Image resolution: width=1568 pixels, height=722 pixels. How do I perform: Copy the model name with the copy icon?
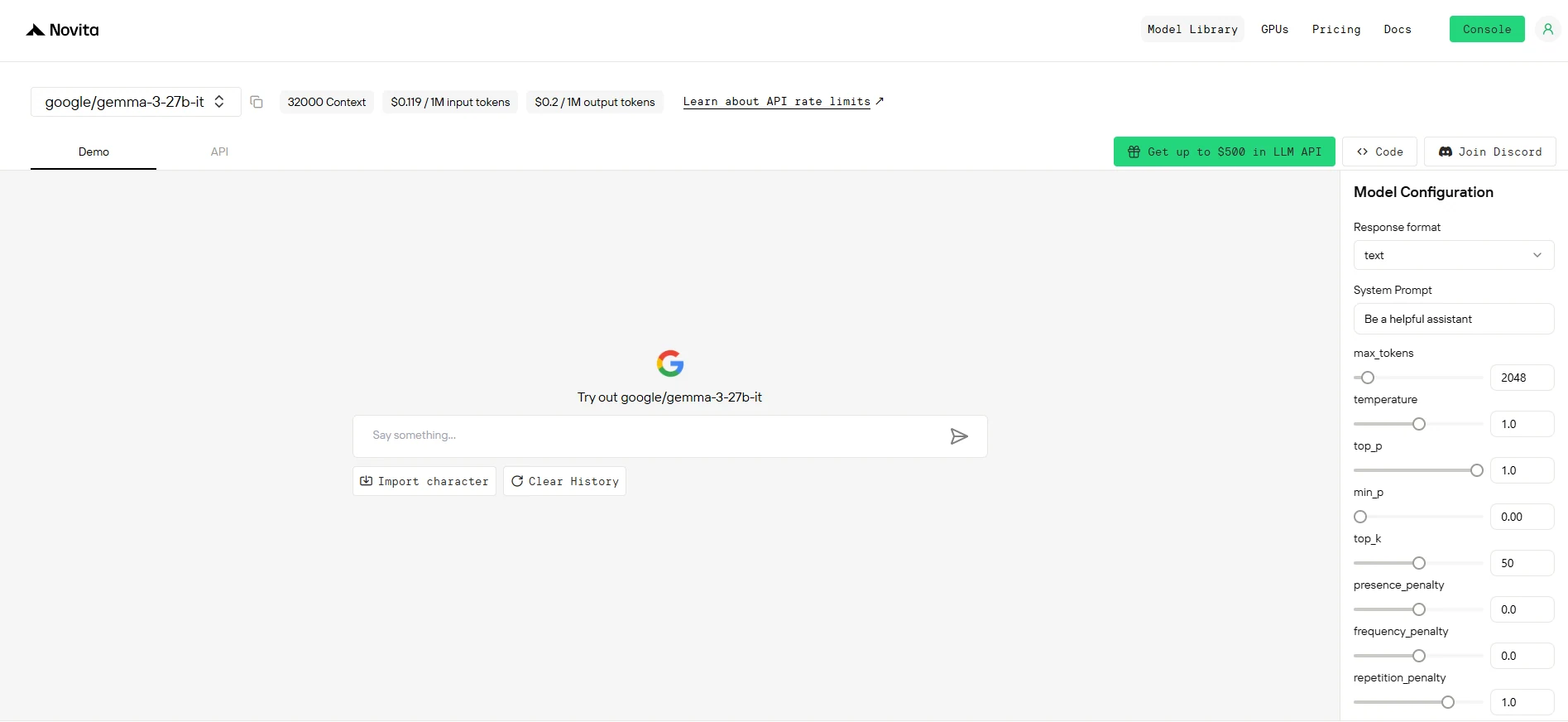coord(257,102)
